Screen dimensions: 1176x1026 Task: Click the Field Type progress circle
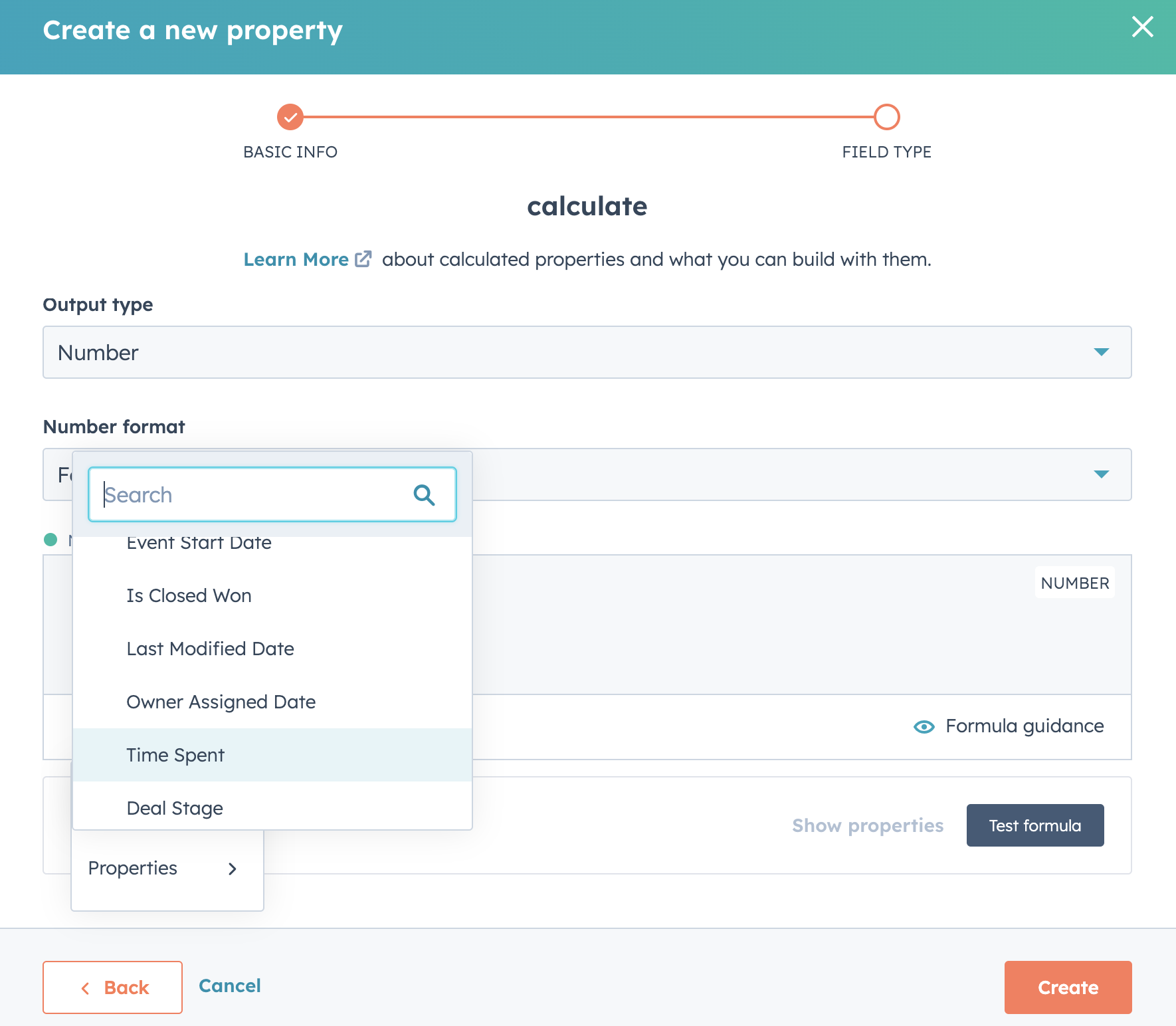tap(886, 116)
